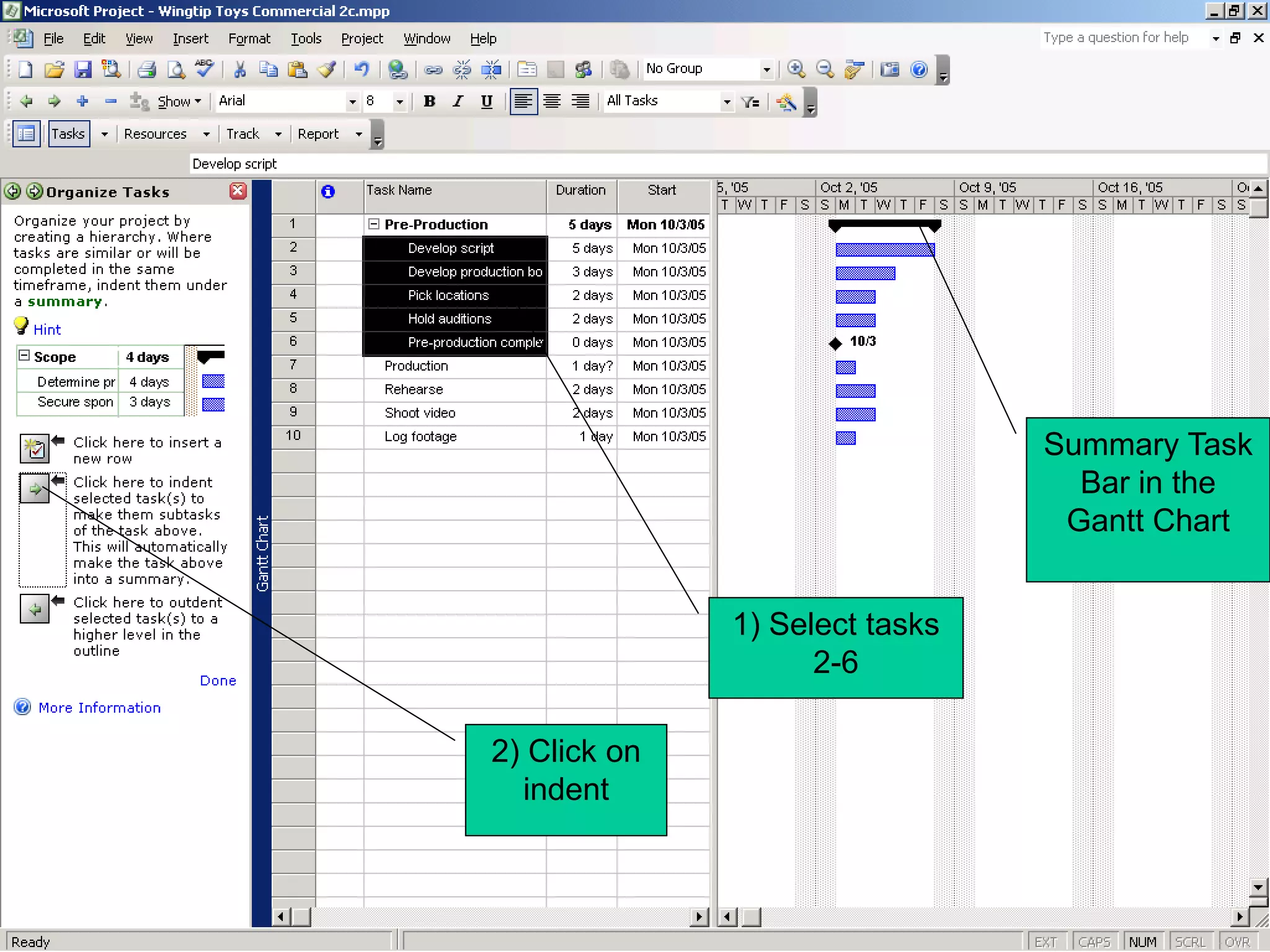Click the Hide Subtasks minus icon
This screenshot has height=952, width=1270.
pyautogui.click(x=111, y=101)
